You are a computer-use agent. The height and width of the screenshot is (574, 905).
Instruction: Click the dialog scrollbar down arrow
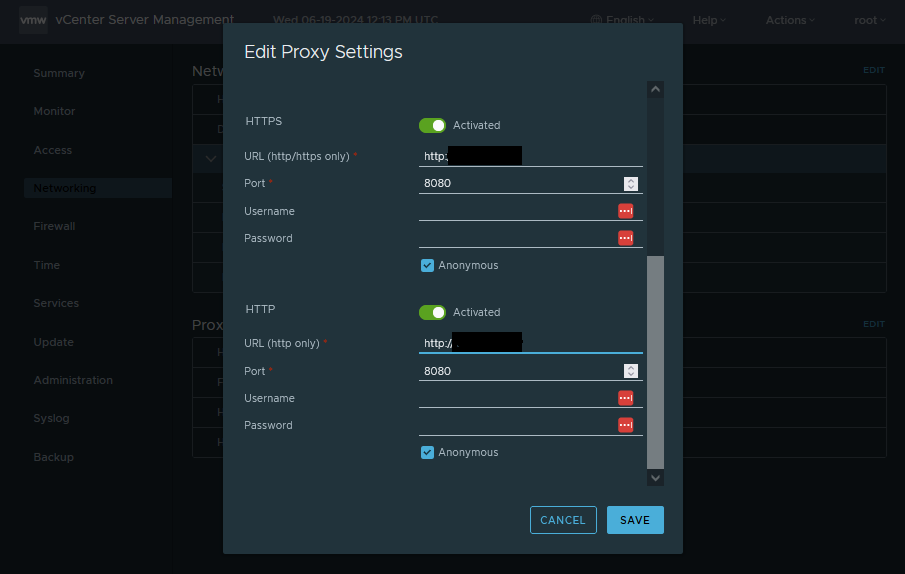[655, 478]
